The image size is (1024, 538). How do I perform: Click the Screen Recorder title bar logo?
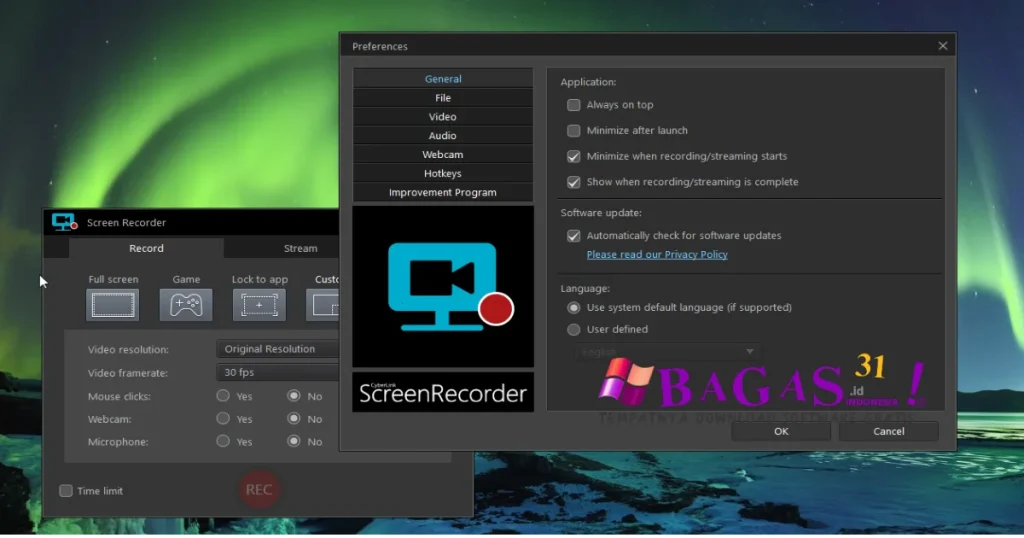[65, 222]
